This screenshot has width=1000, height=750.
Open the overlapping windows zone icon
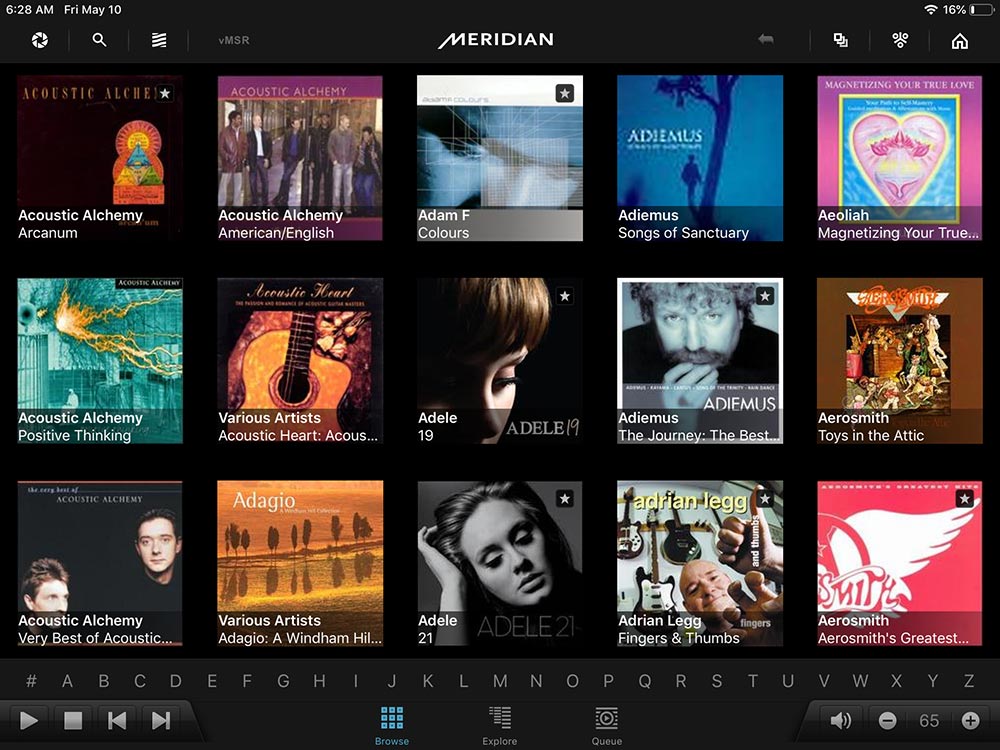841,40
